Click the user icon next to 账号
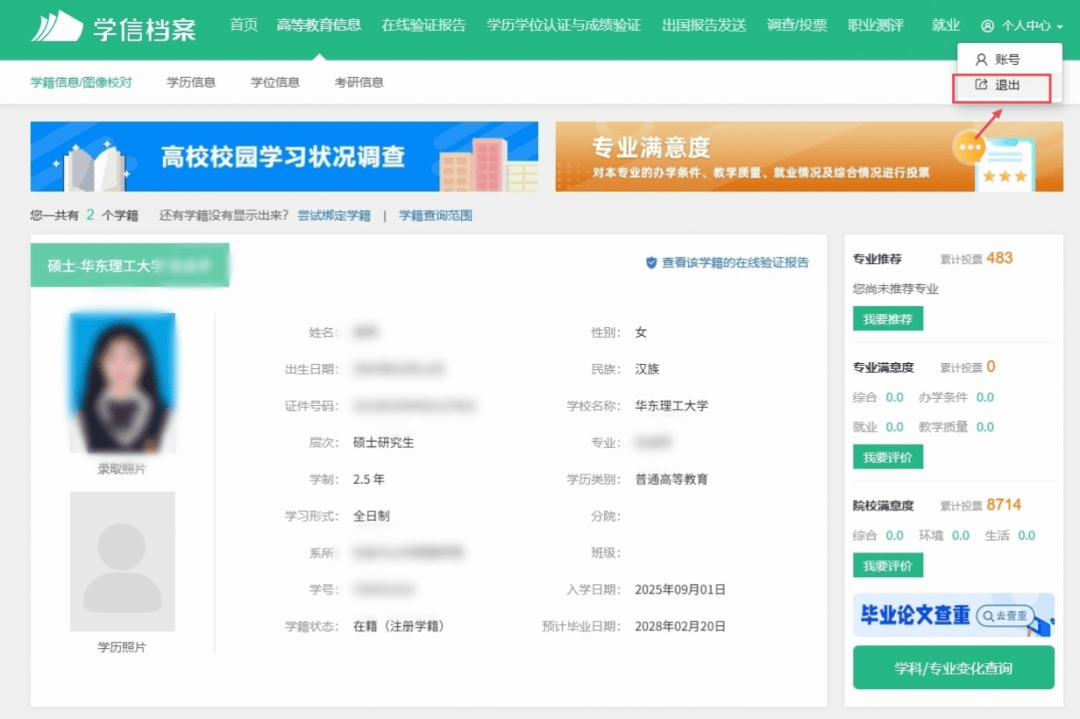This screenshot has width=1080, height=719. tap(981, 60)
